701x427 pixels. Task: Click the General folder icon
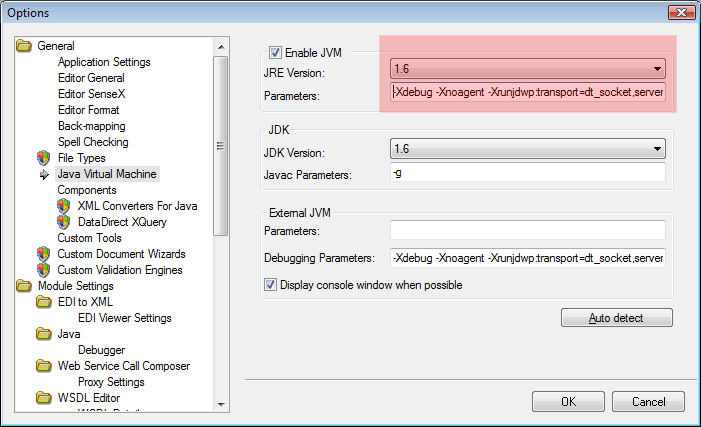pyautogui.click(x=24, y=46)
